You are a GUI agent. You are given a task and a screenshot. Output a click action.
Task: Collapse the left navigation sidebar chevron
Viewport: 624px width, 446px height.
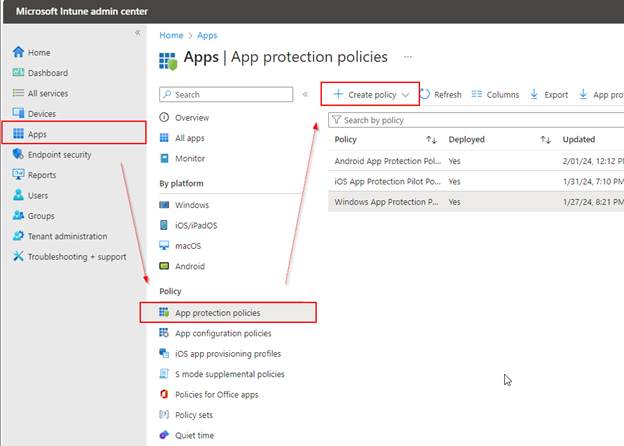click(138, 33)
